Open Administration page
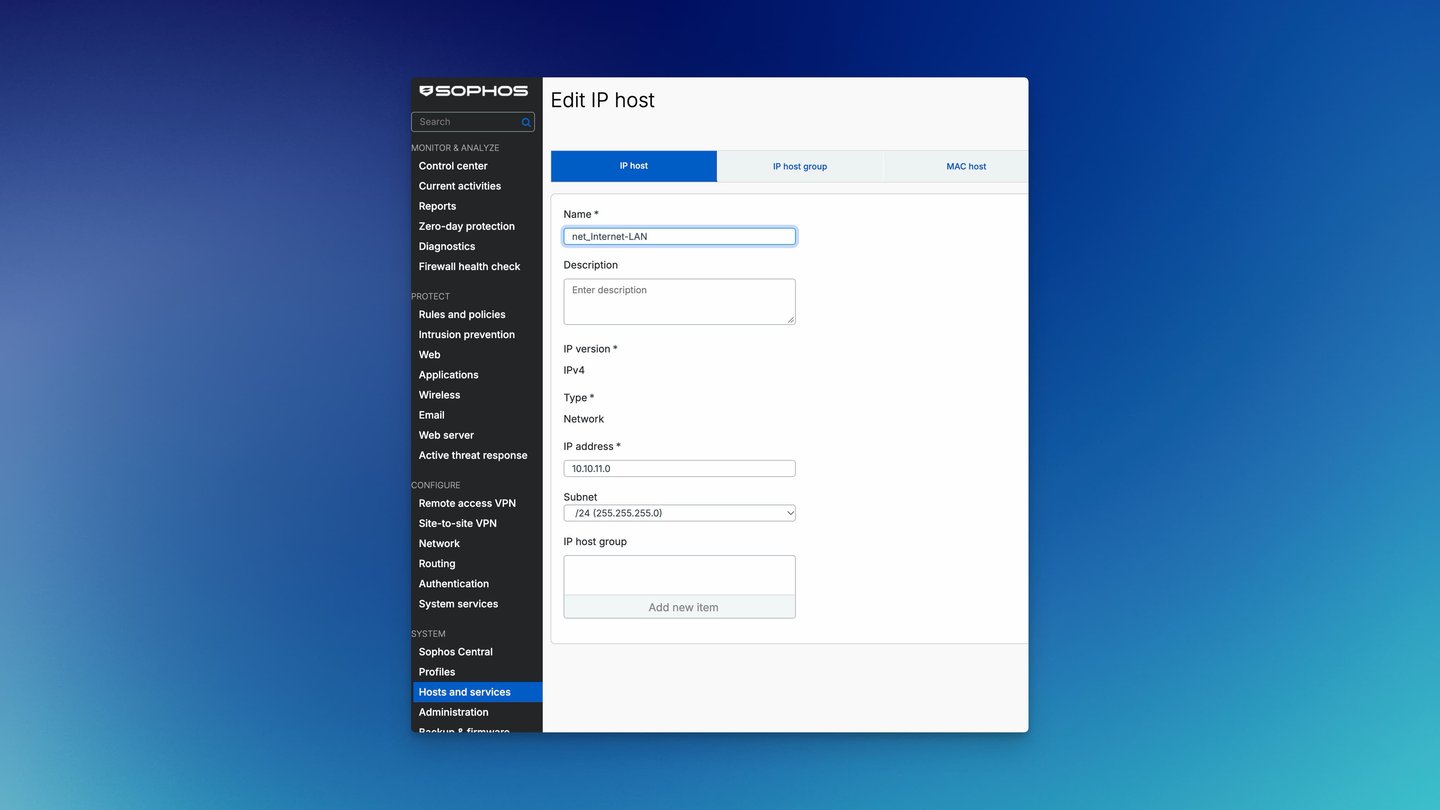This screenshot has height=810, width=1440. [453, 712]
